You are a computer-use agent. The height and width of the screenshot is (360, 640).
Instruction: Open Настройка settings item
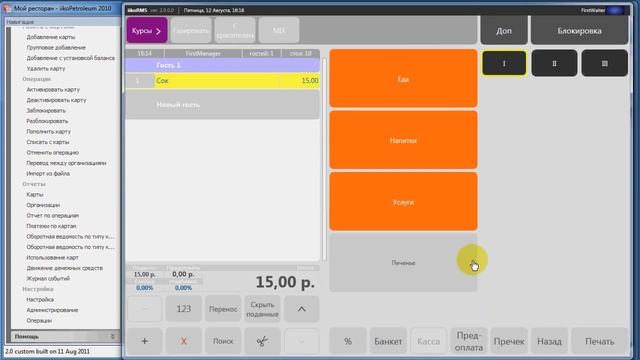tap(40, 300)
